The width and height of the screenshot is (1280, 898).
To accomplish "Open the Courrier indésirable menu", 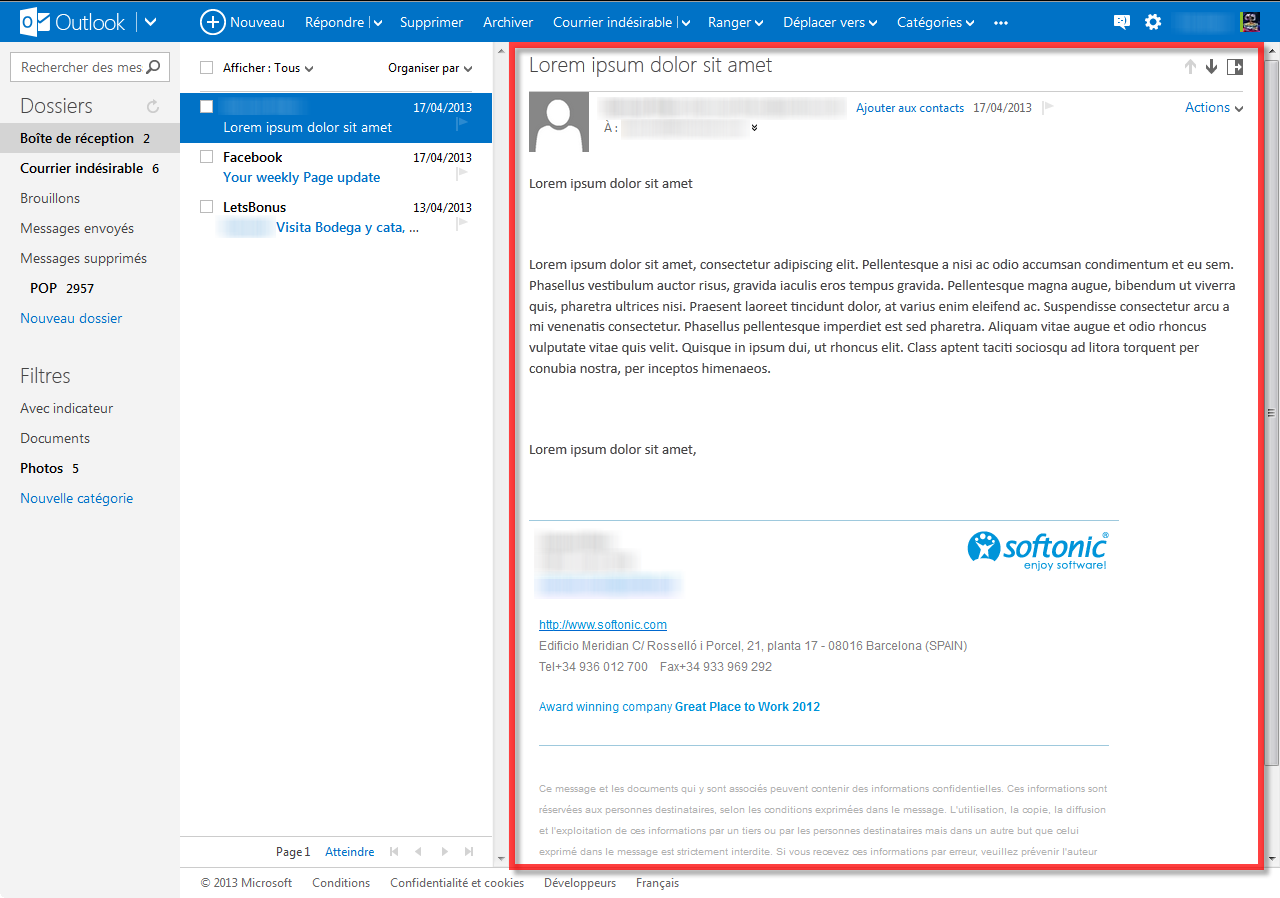I will tap(614, 22).
